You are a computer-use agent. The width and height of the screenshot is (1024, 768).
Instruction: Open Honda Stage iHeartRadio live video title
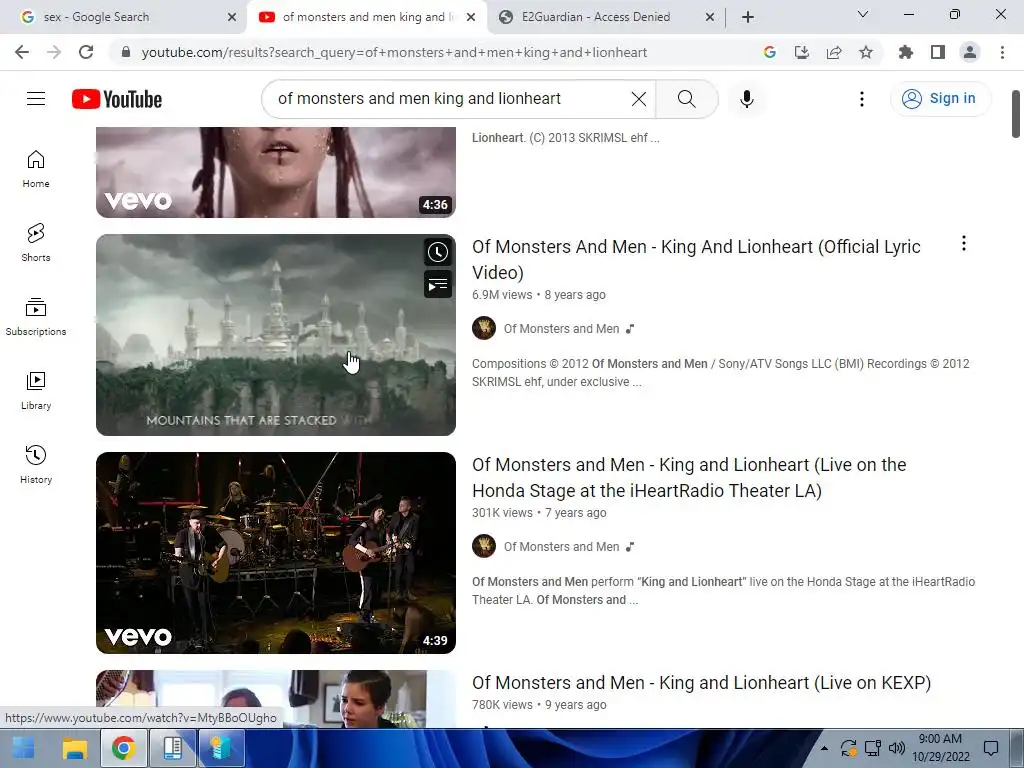pos(689,477)
